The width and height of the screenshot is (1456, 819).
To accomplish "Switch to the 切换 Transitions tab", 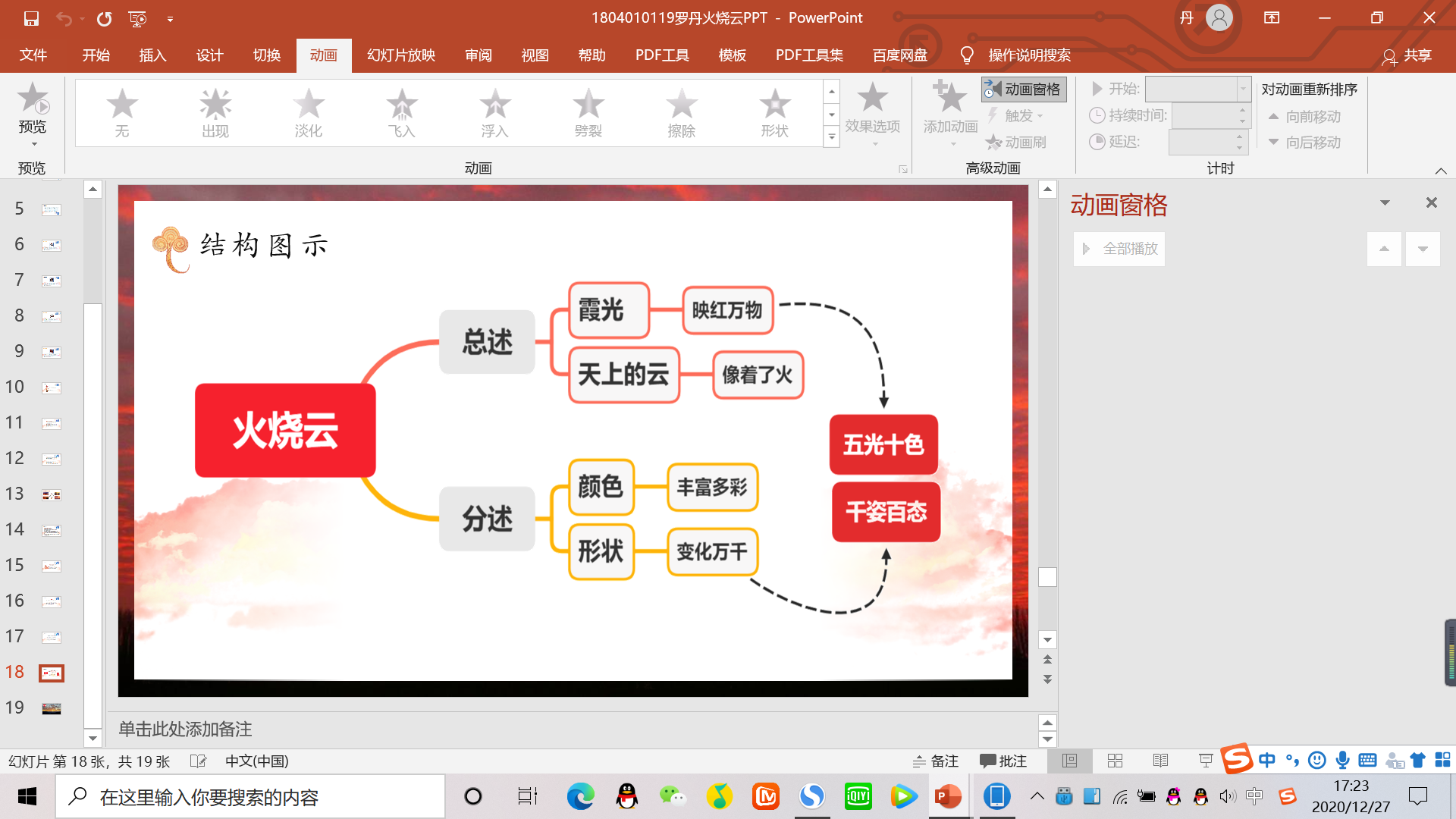I will 267,55.
